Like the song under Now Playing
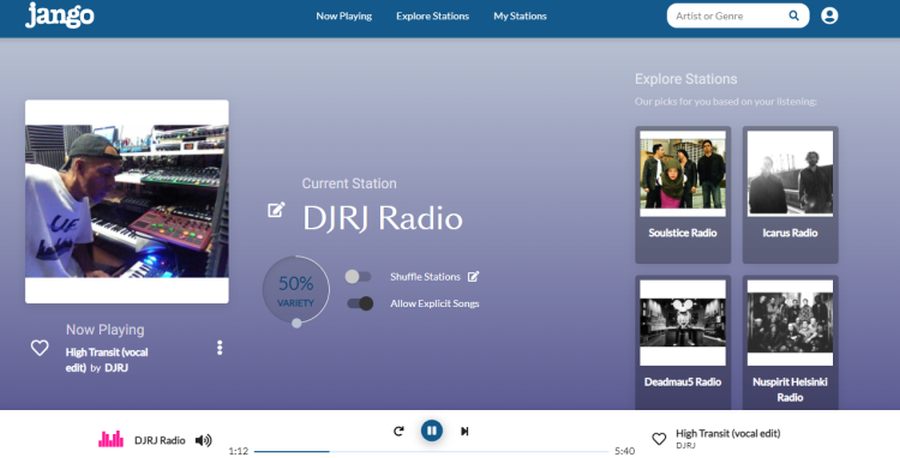Viewport: 900px width, 458px height. click(40, 348)
